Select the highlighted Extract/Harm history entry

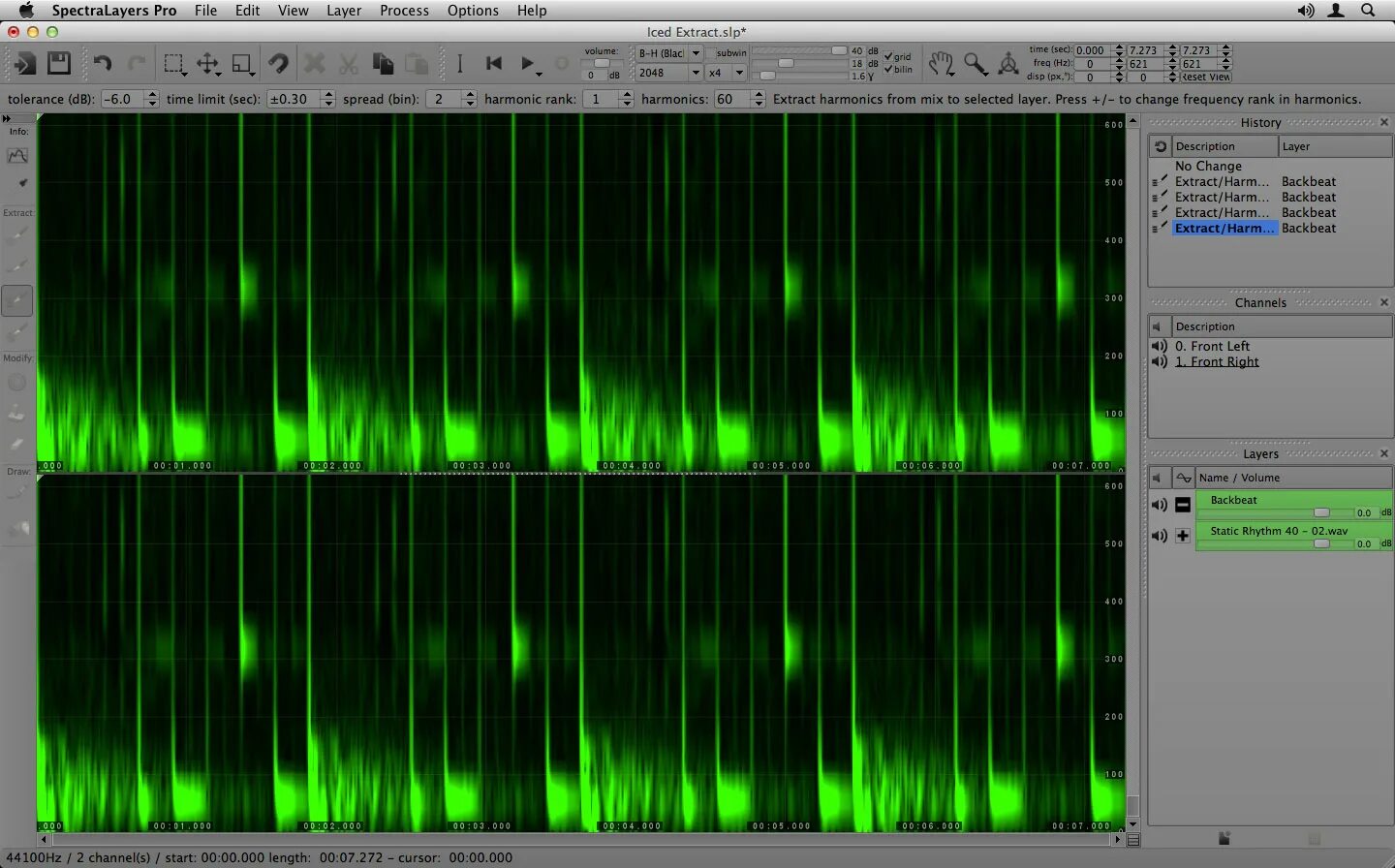click(1224, 228)
